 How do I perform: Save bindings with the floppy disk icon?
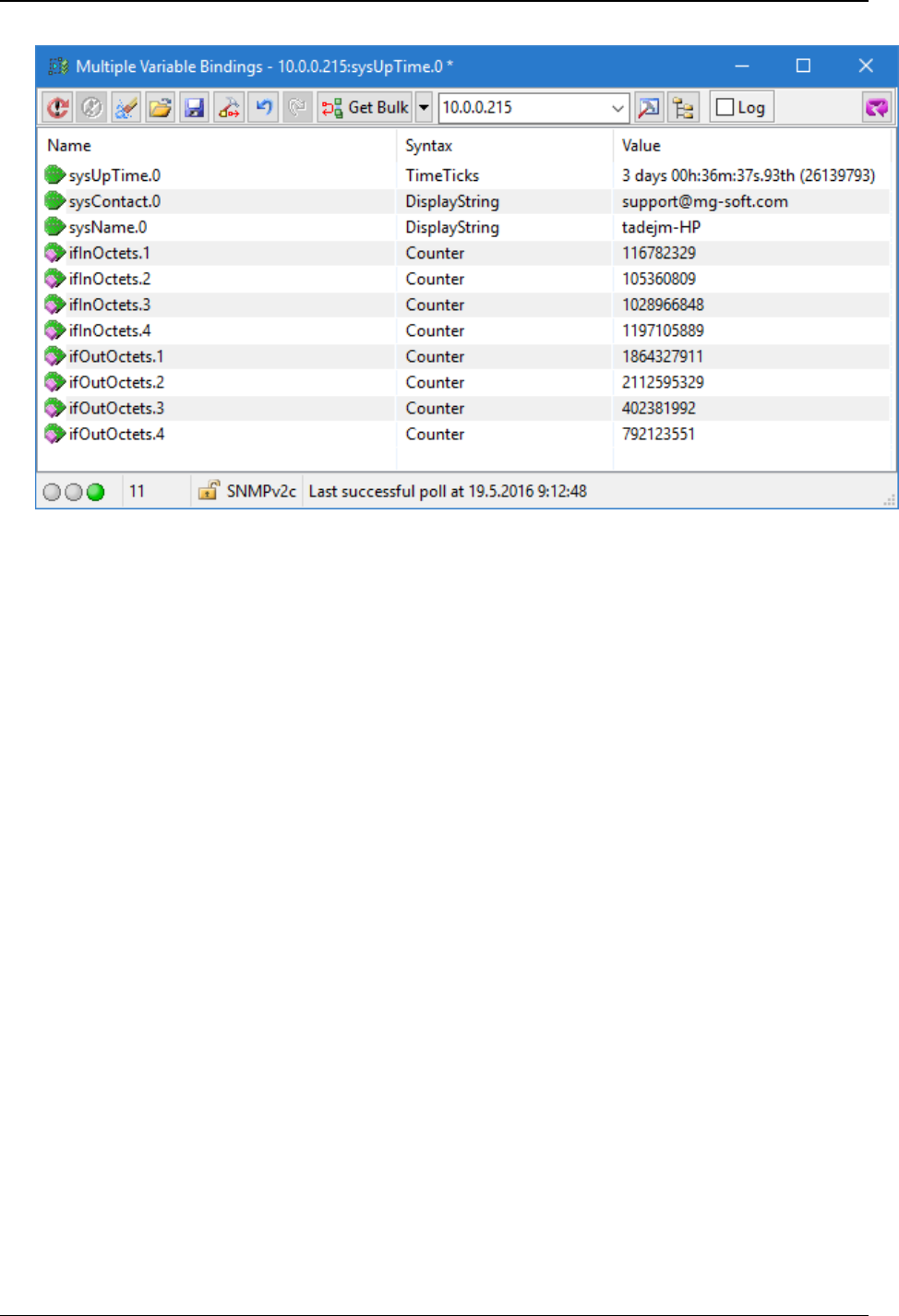(x=194, y=108)
